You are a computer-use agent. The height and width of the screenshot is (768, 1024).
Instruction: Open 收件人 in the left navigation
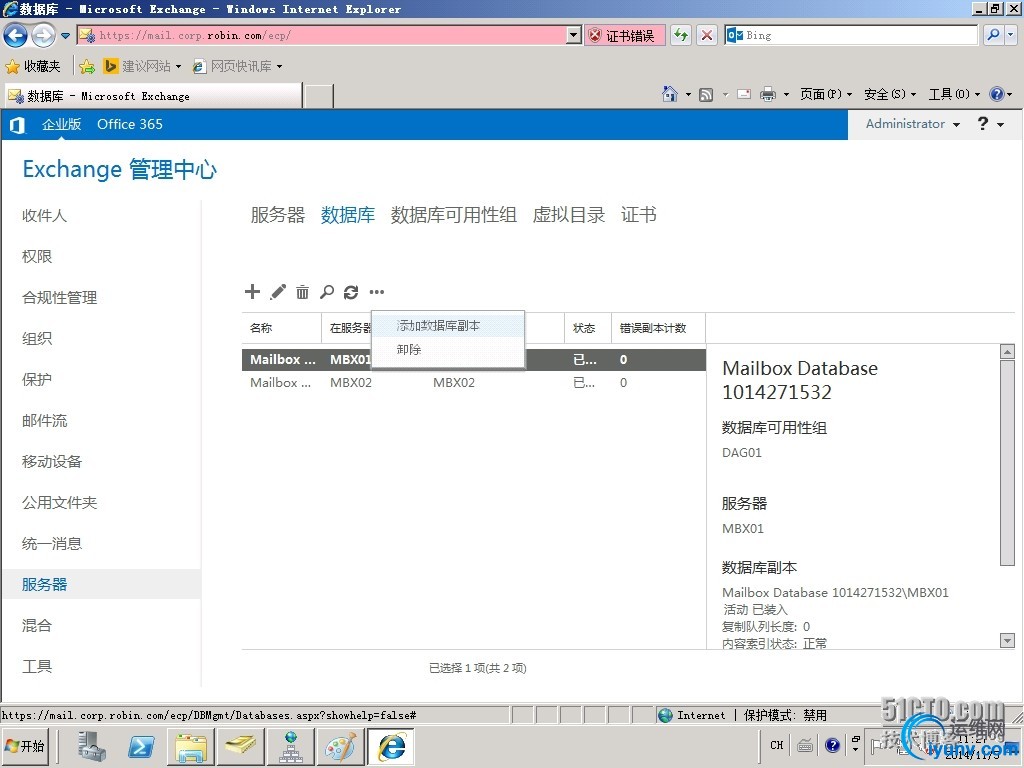point(44,216)
